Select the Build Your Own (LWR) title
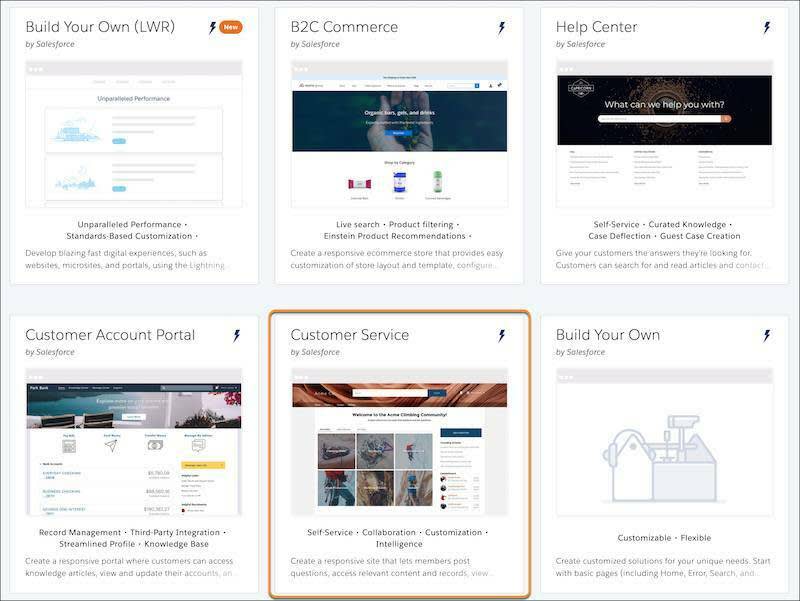This screenshot has width=800, height=601. pyautogui.click(x=100, y=27)
